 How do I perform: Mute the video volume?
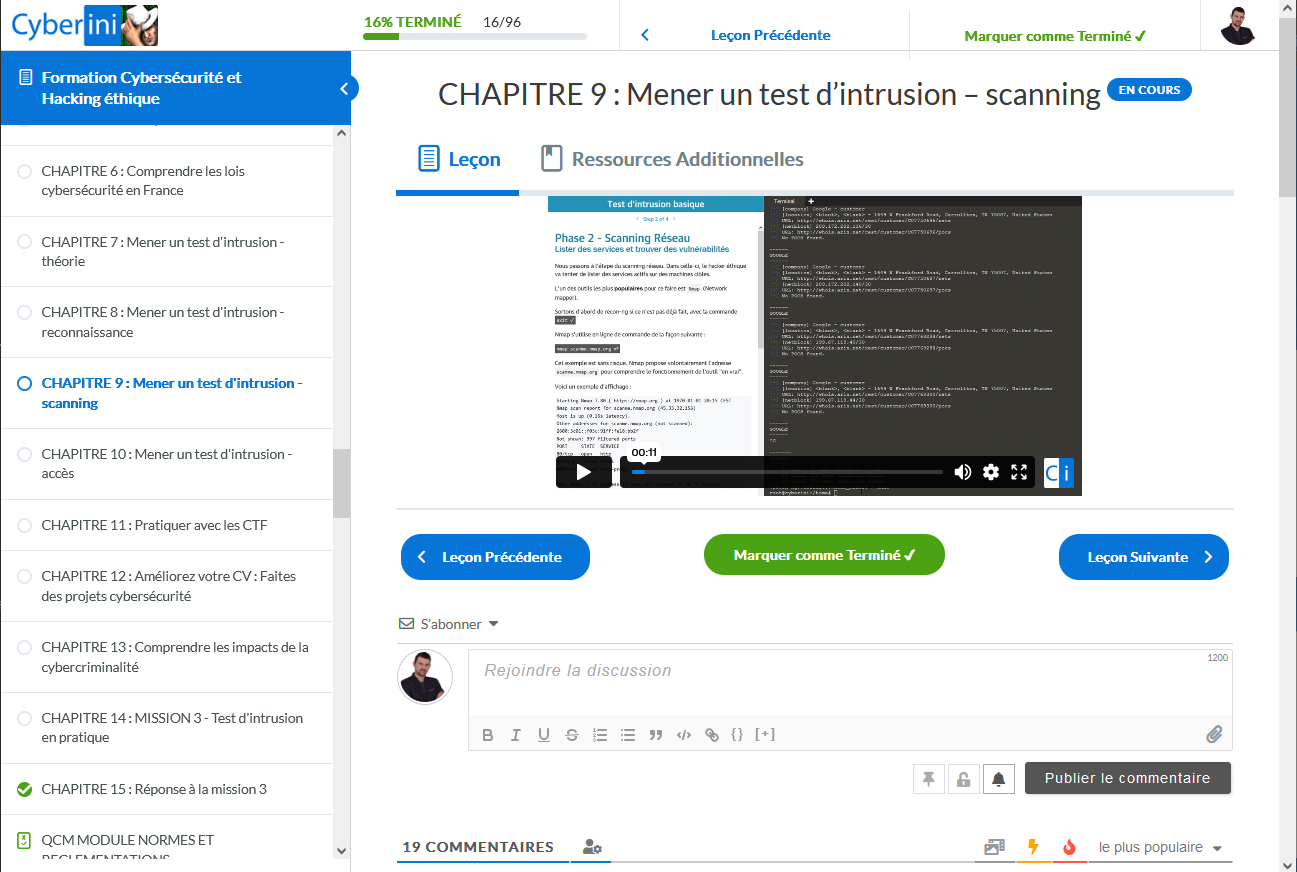[x=962, y=472]
